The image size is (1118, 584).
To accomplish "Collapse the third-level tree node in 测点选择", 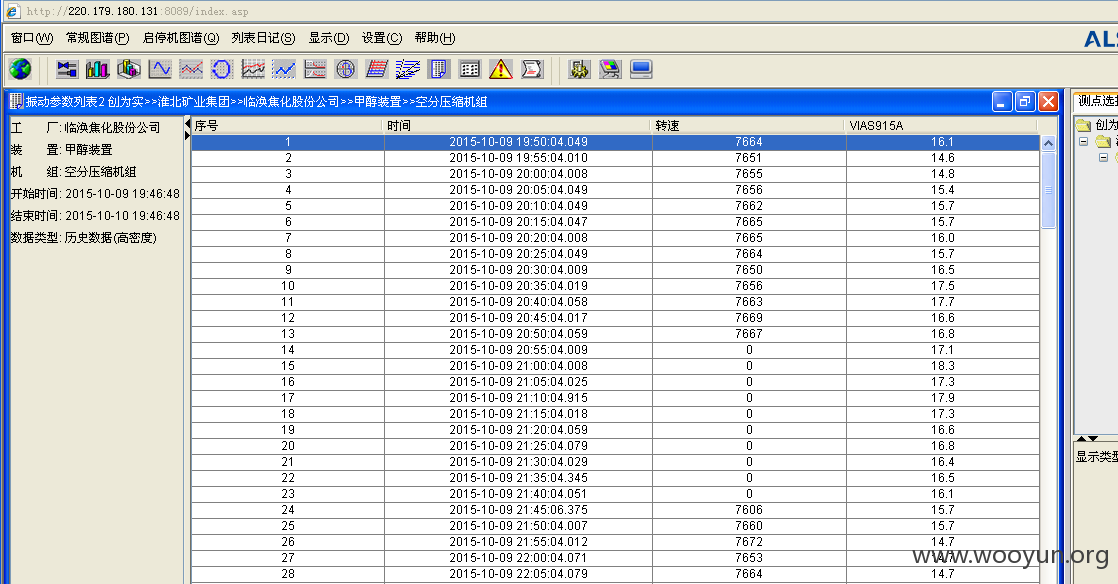I will [1103, 157].
